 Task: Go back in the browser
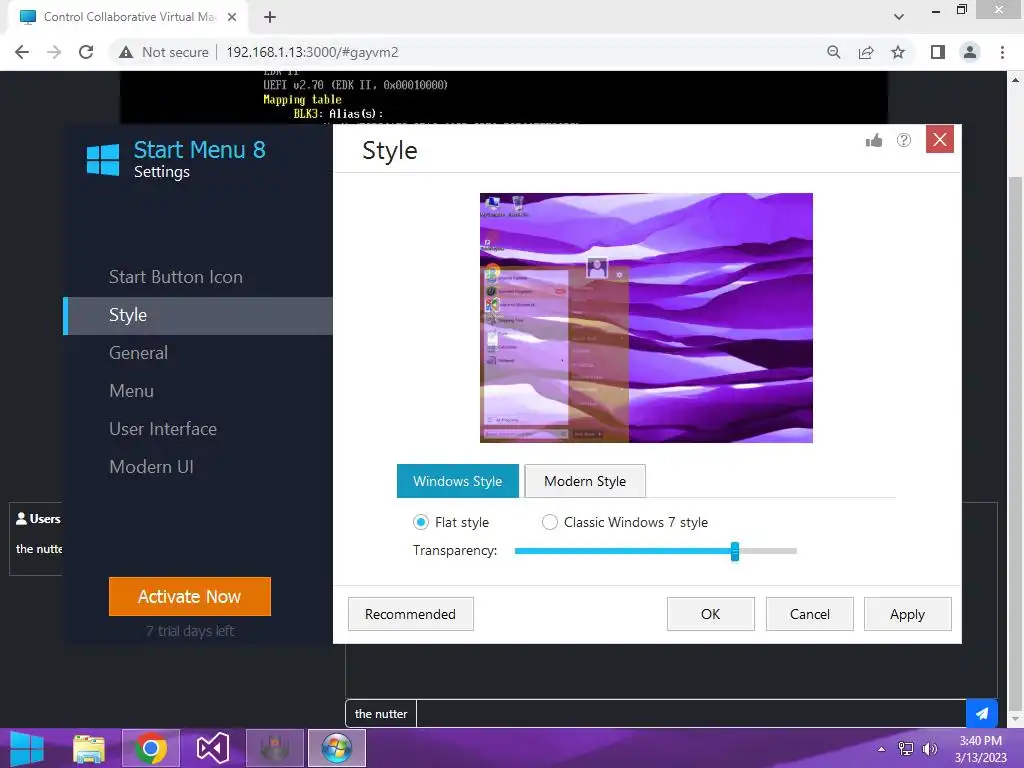tap(22, 52)
